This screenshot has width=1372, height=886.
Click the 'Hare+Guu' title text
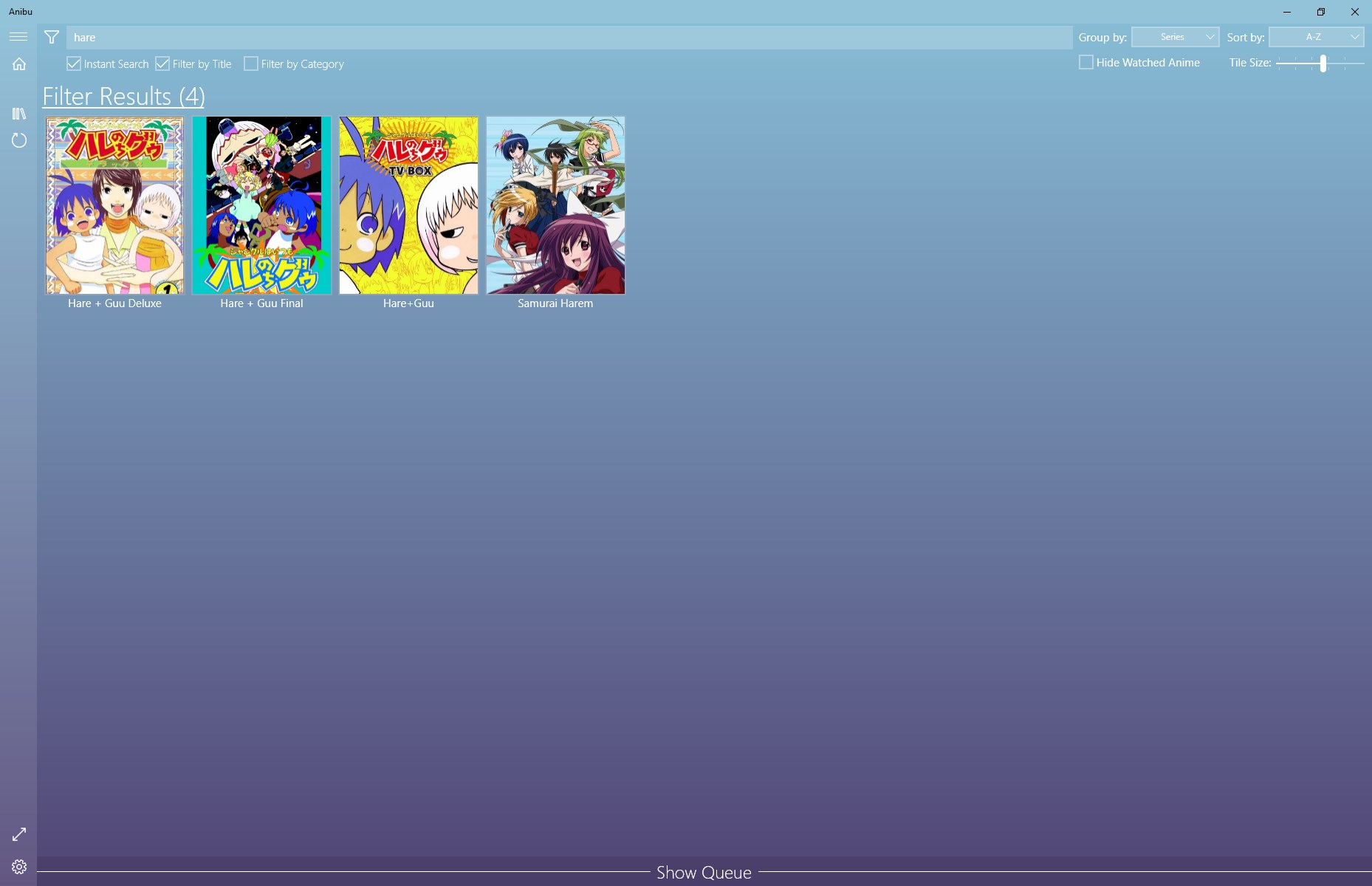coord(408,303)
